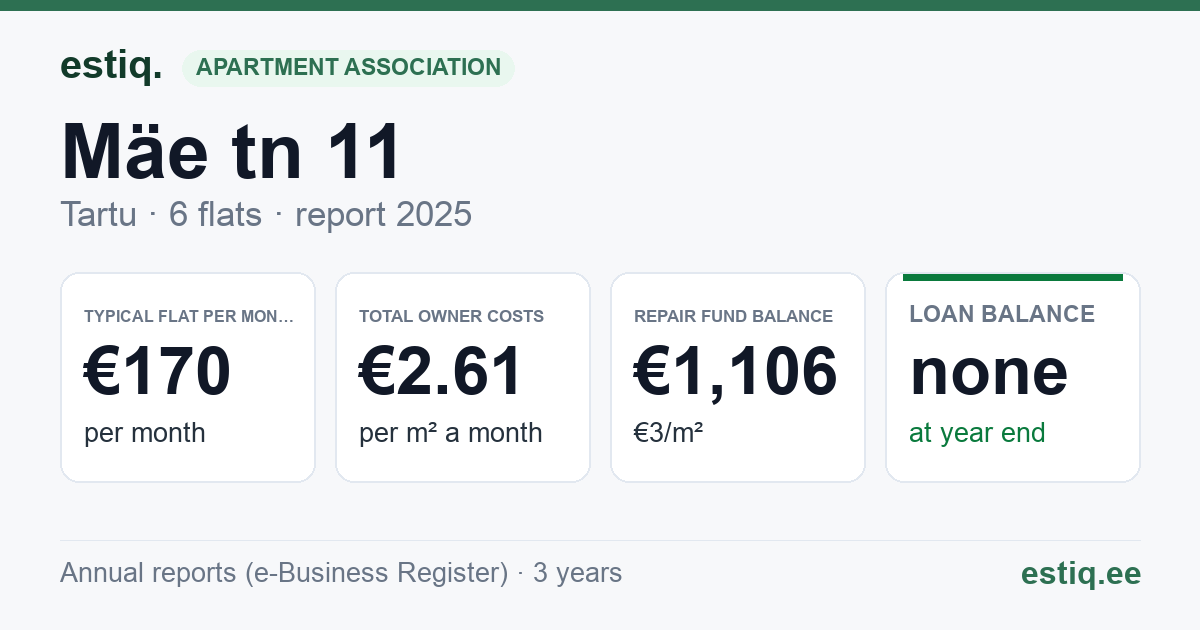The width and height of the screenshot is (1200, 630).
Task: Click the TYPICAL FLAT PER MON… label
Action: (x=189, y=316)
